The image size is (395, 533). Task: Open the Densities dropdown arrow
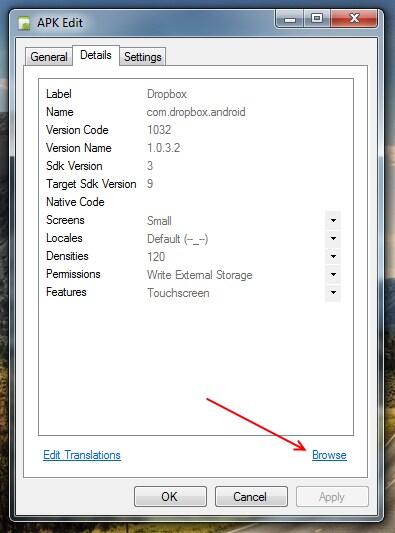333,256
